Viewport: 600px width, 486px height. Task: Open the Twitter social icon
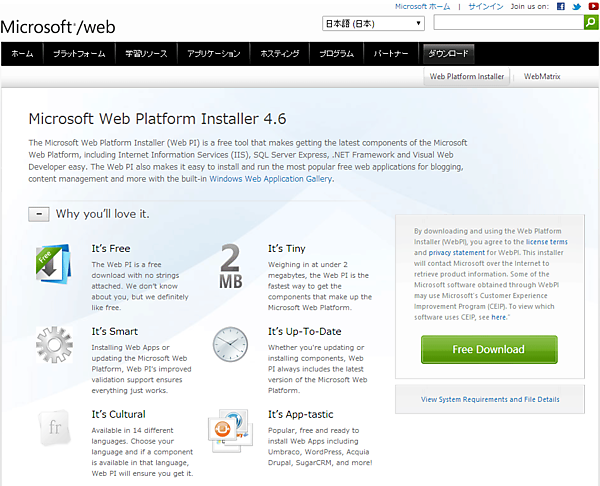point(575,6)
